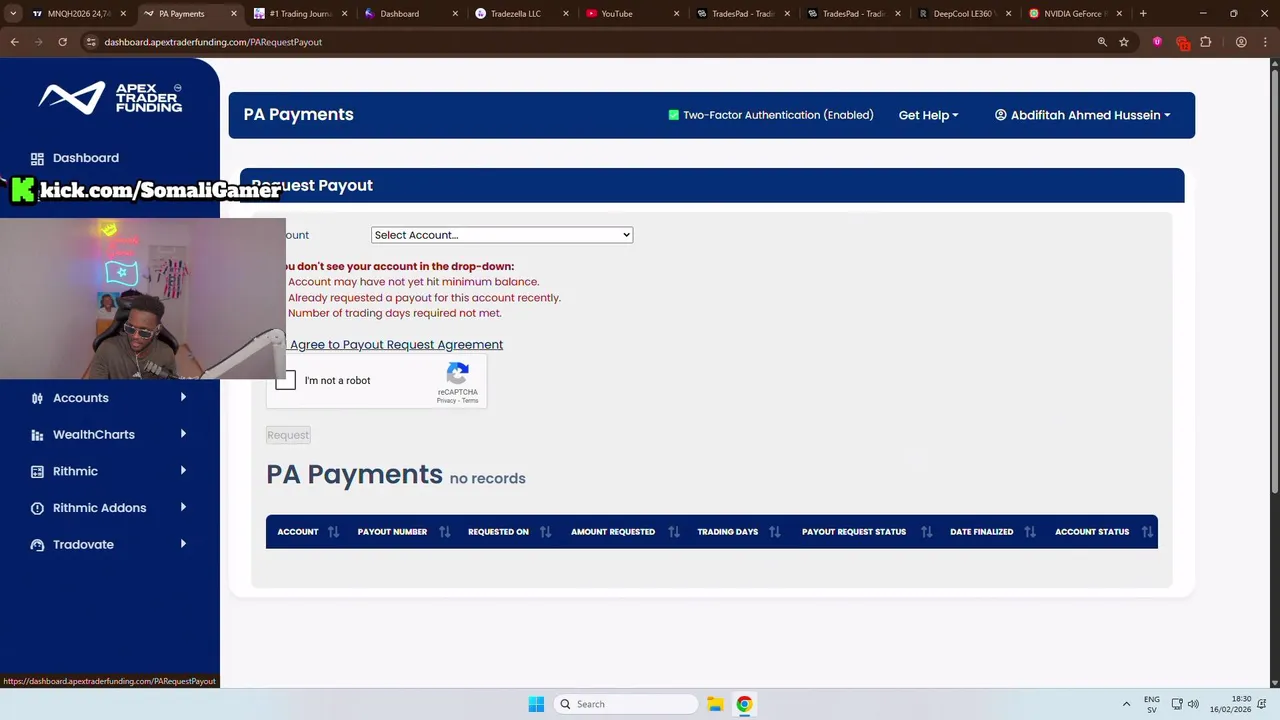The height and width of the screenshot is (720, 1280).
Task: Open the volume control in tray
Action: pyautogui.click(x=1193, y=704)
